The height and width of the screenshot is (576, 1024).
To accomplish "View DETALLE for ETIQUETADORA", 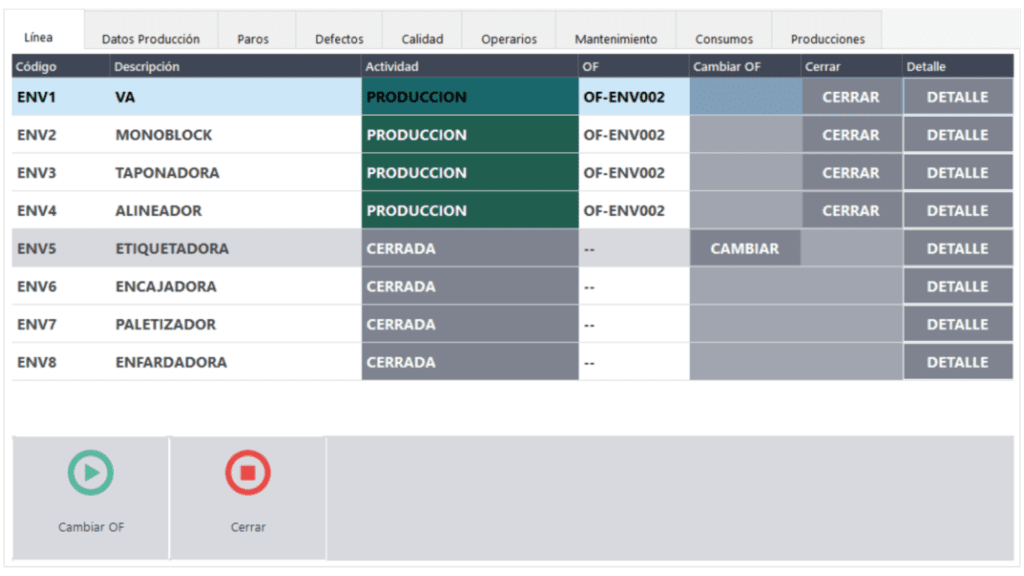I will [957, 248].
